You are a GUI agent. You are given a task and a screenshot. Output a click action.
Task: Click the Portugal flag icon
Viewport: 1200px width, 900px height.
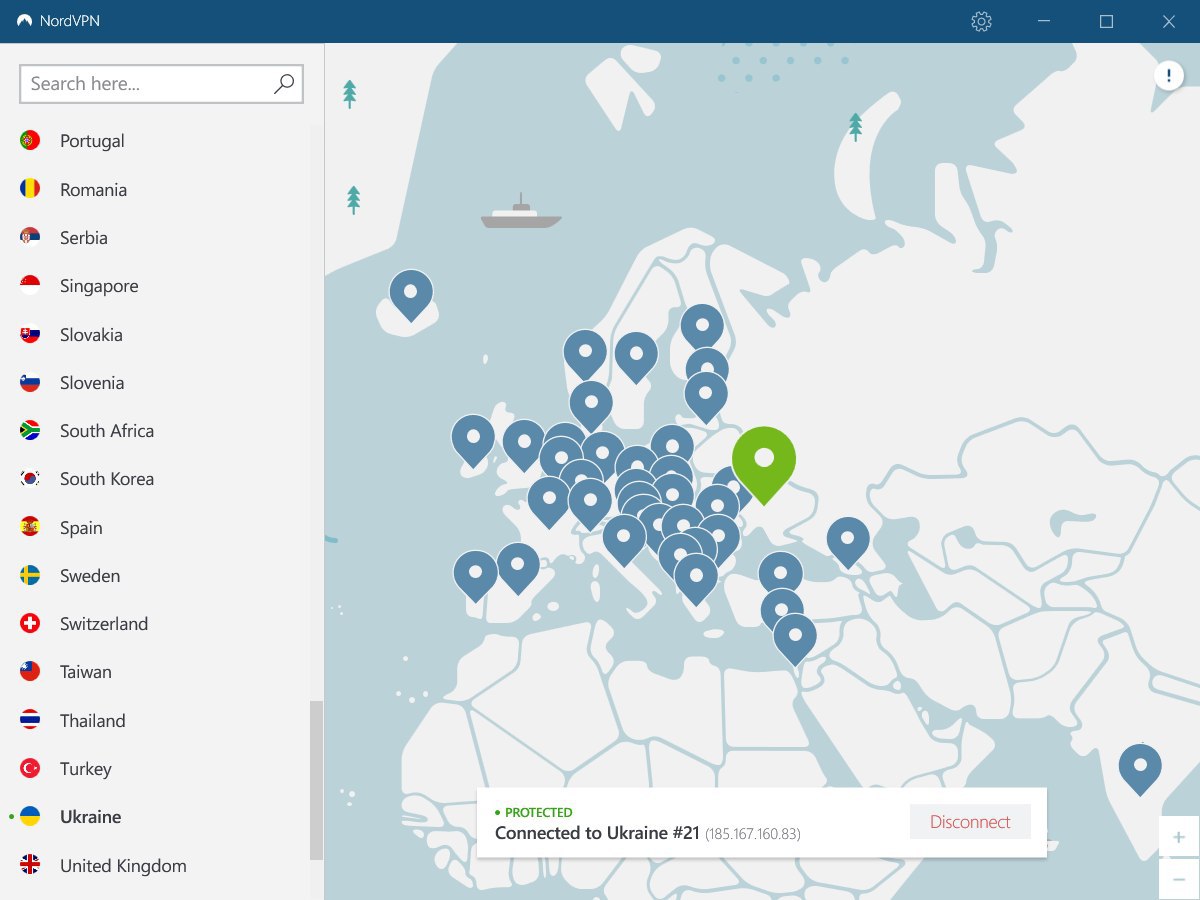(x=30, y=141)
